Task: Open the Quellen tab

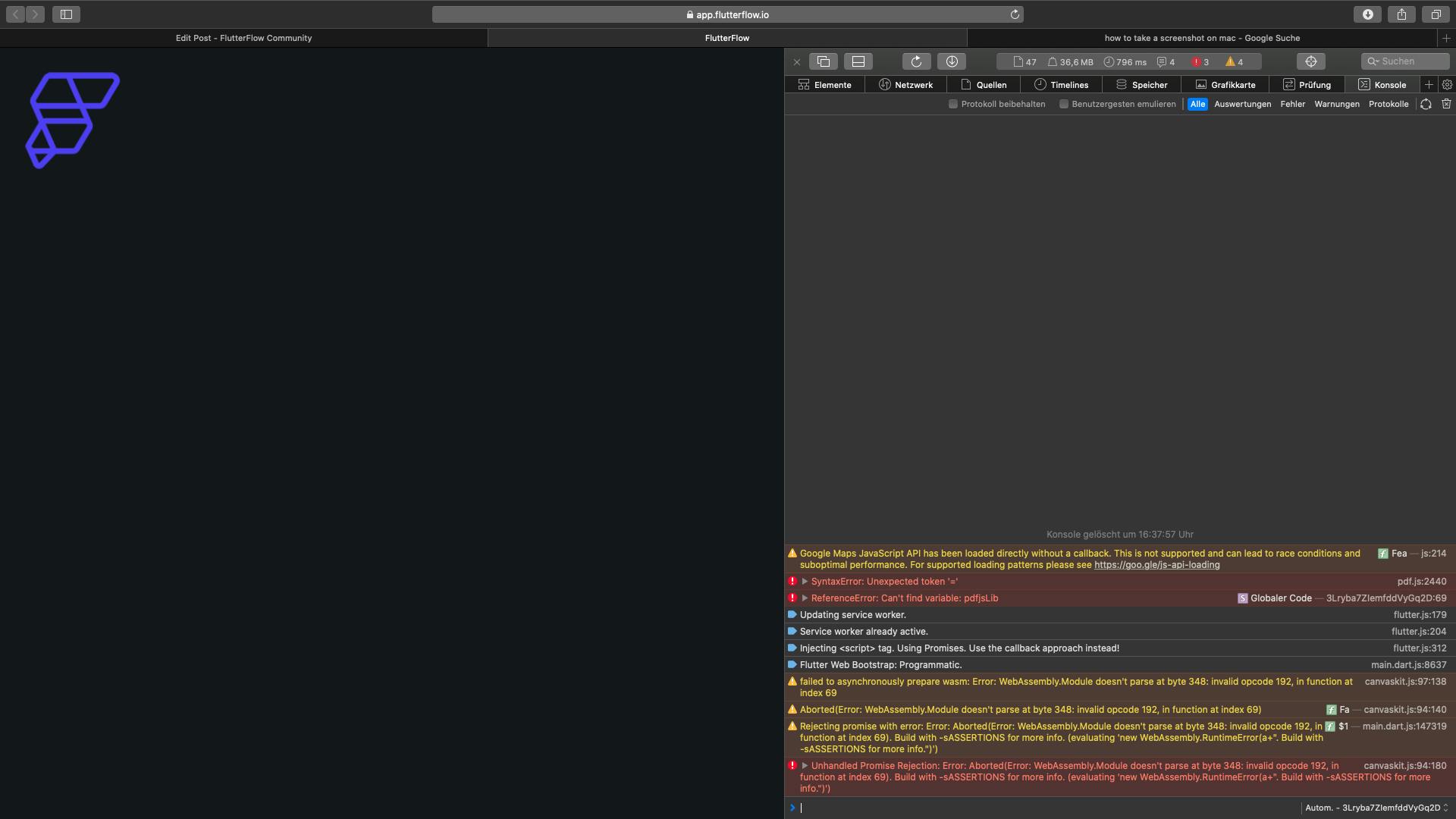Action: coord(984,85)
